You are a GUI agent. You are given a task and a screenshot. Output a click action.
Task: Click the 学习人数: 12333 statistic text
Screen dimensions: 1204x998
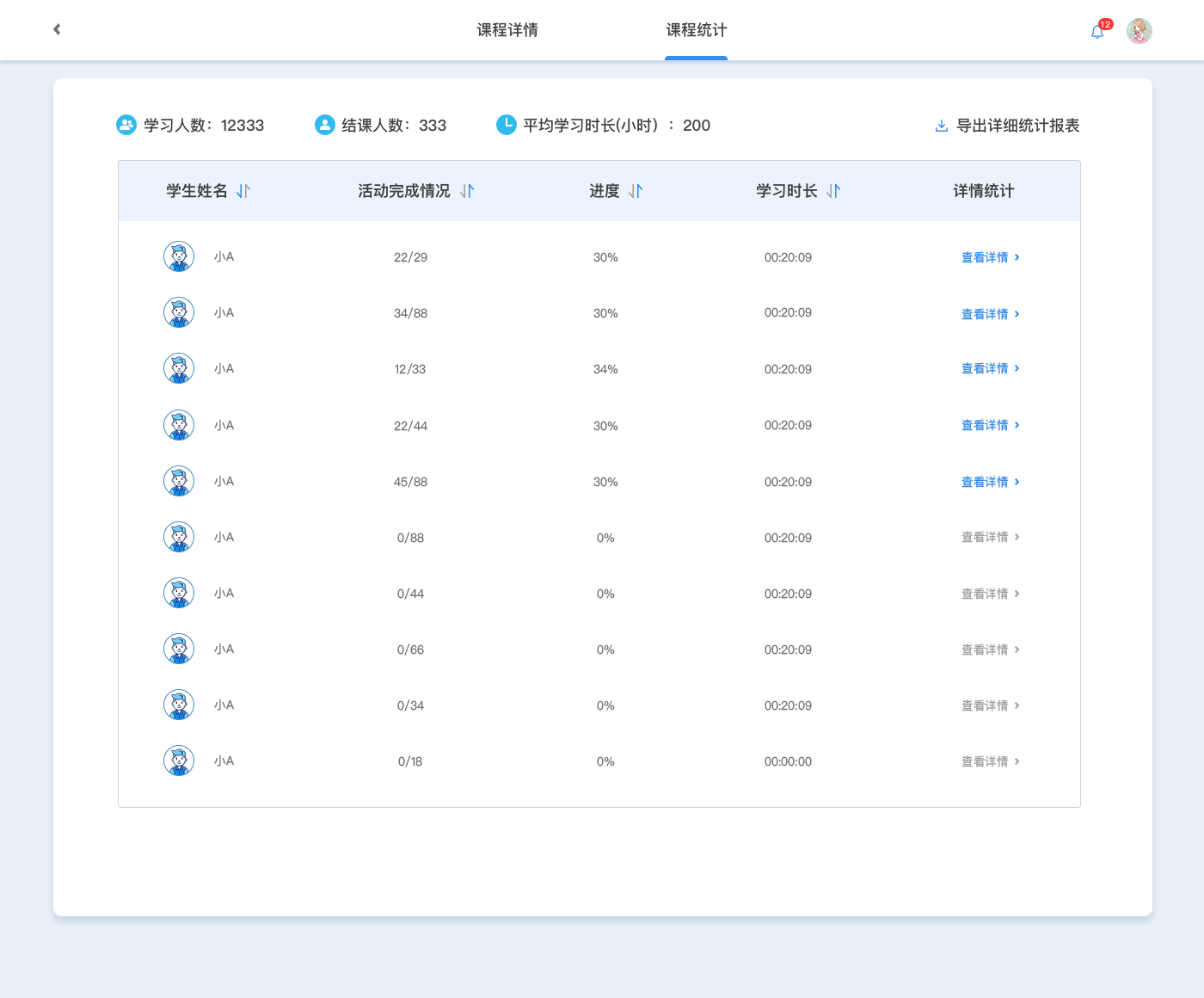pos(204,126)
